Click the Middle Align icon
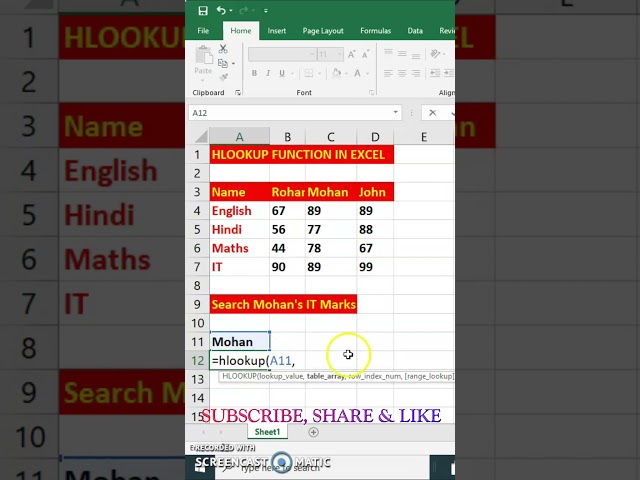 tap(402, 53)
